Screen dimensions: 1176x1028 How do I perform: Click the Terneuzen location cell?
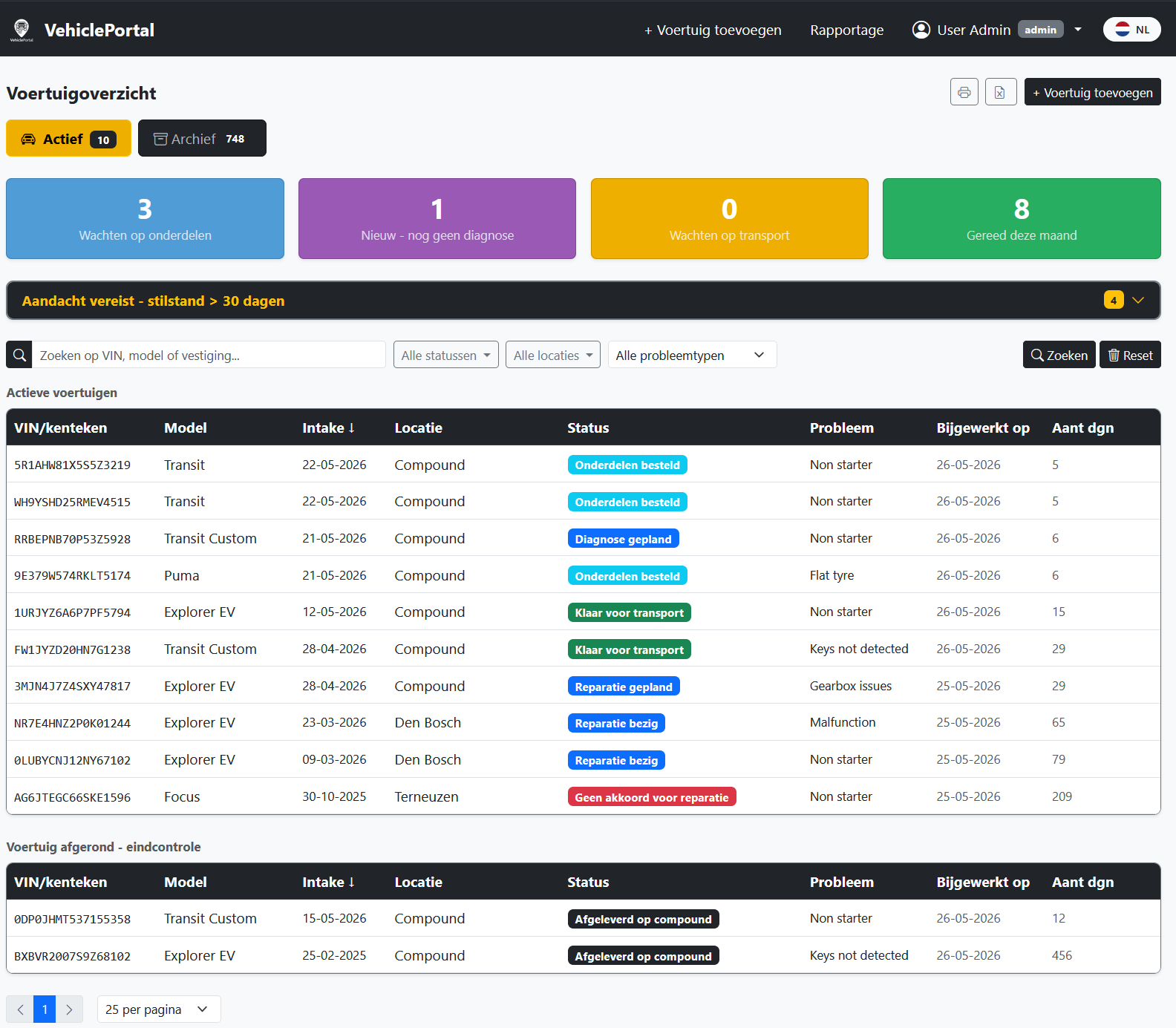427,796
